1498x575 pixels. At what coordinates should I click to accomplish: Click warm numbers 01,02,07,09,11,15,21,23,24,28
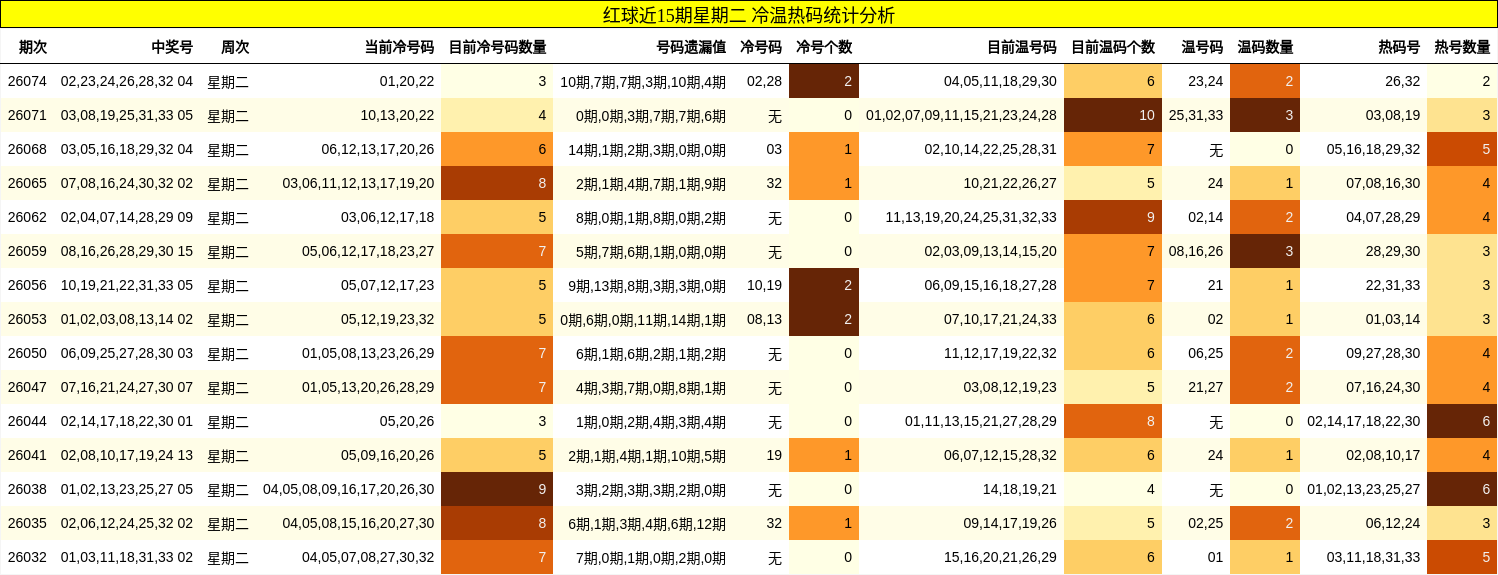point(961,115)
